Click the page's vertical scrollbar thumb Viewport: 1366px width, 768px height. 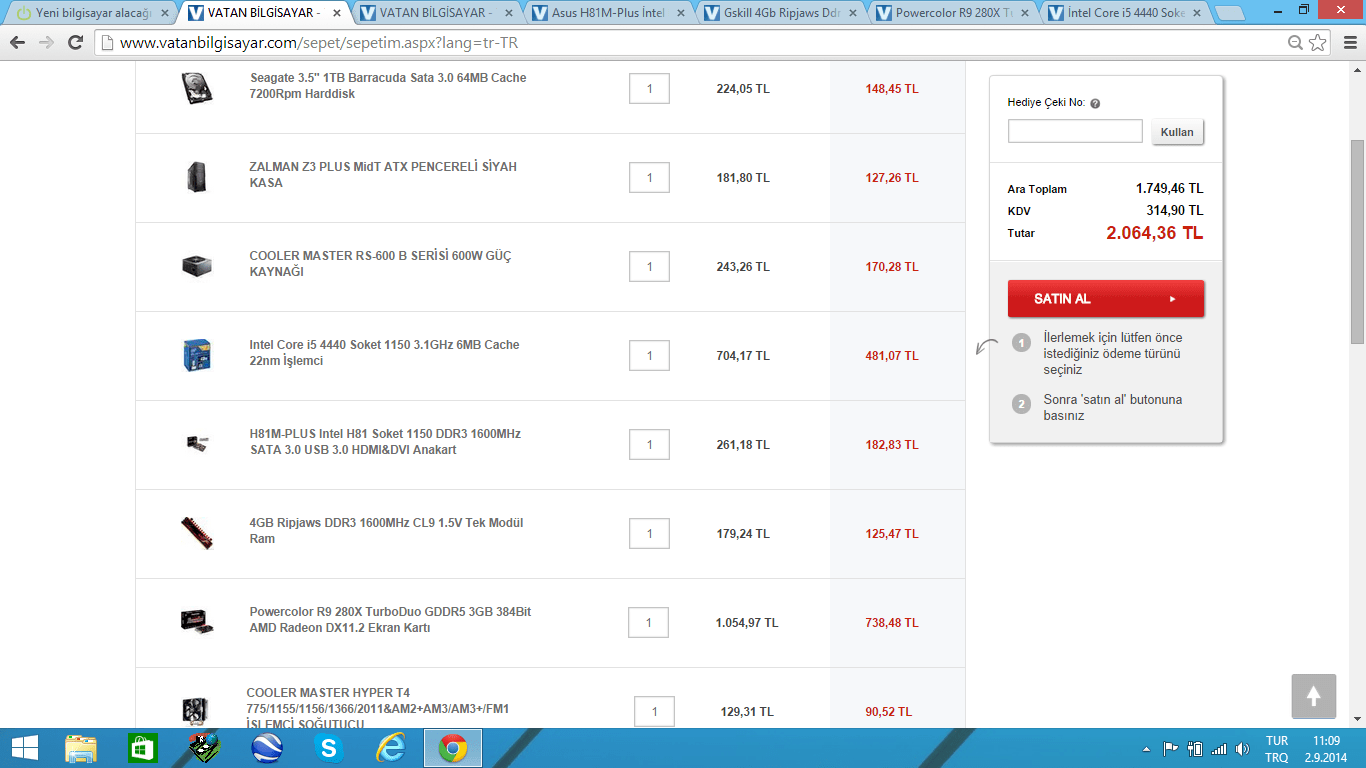[x=1357, y=243]
